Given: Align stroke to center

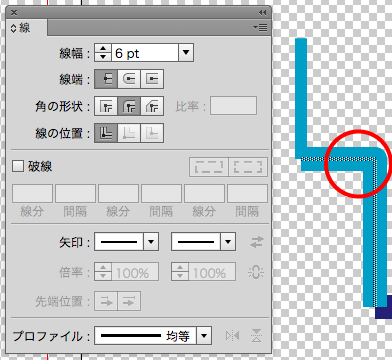Looking at the screenshot, I should [106, 133].
